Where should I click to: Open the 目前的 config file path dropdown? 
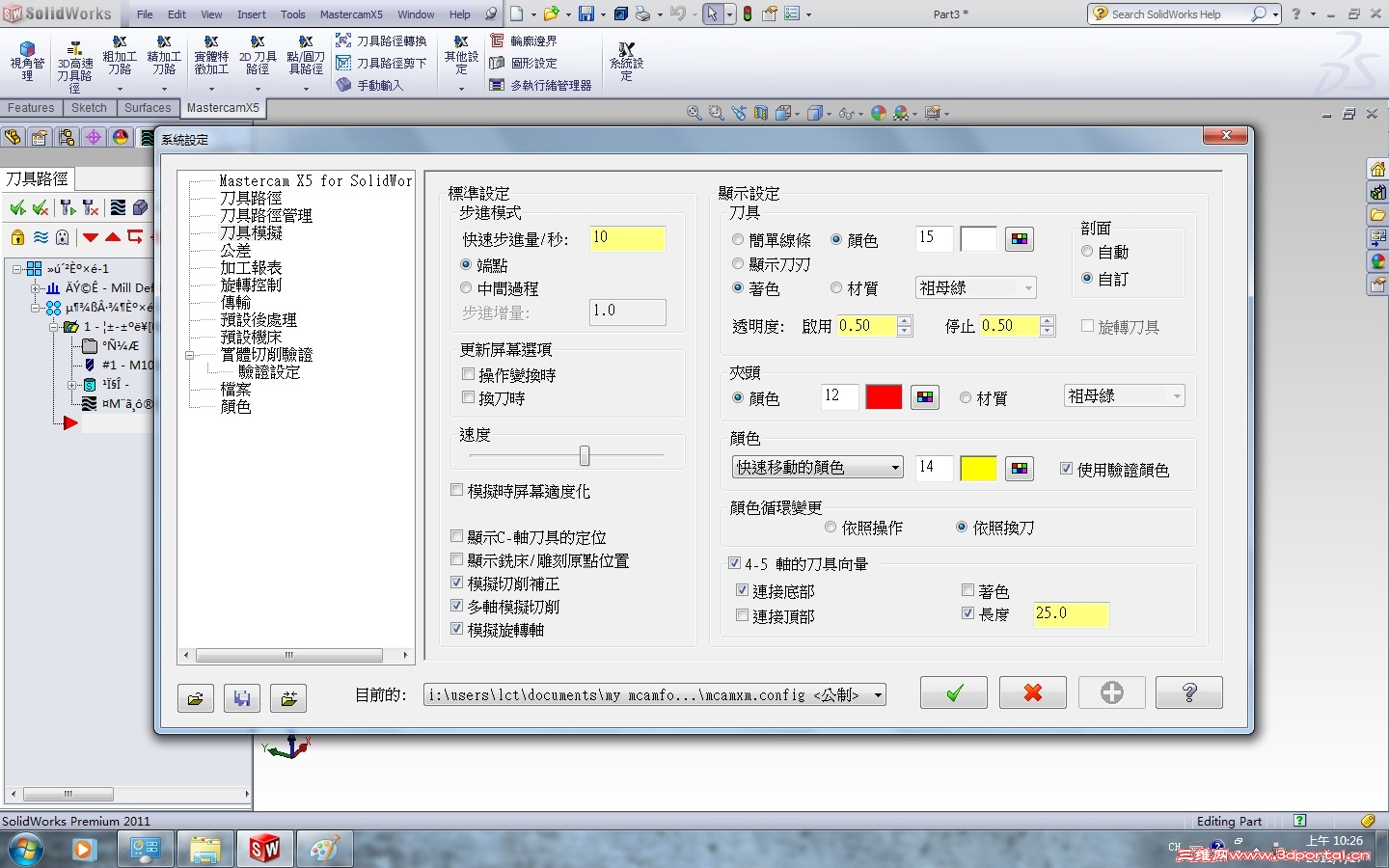[x=655, y=694]
